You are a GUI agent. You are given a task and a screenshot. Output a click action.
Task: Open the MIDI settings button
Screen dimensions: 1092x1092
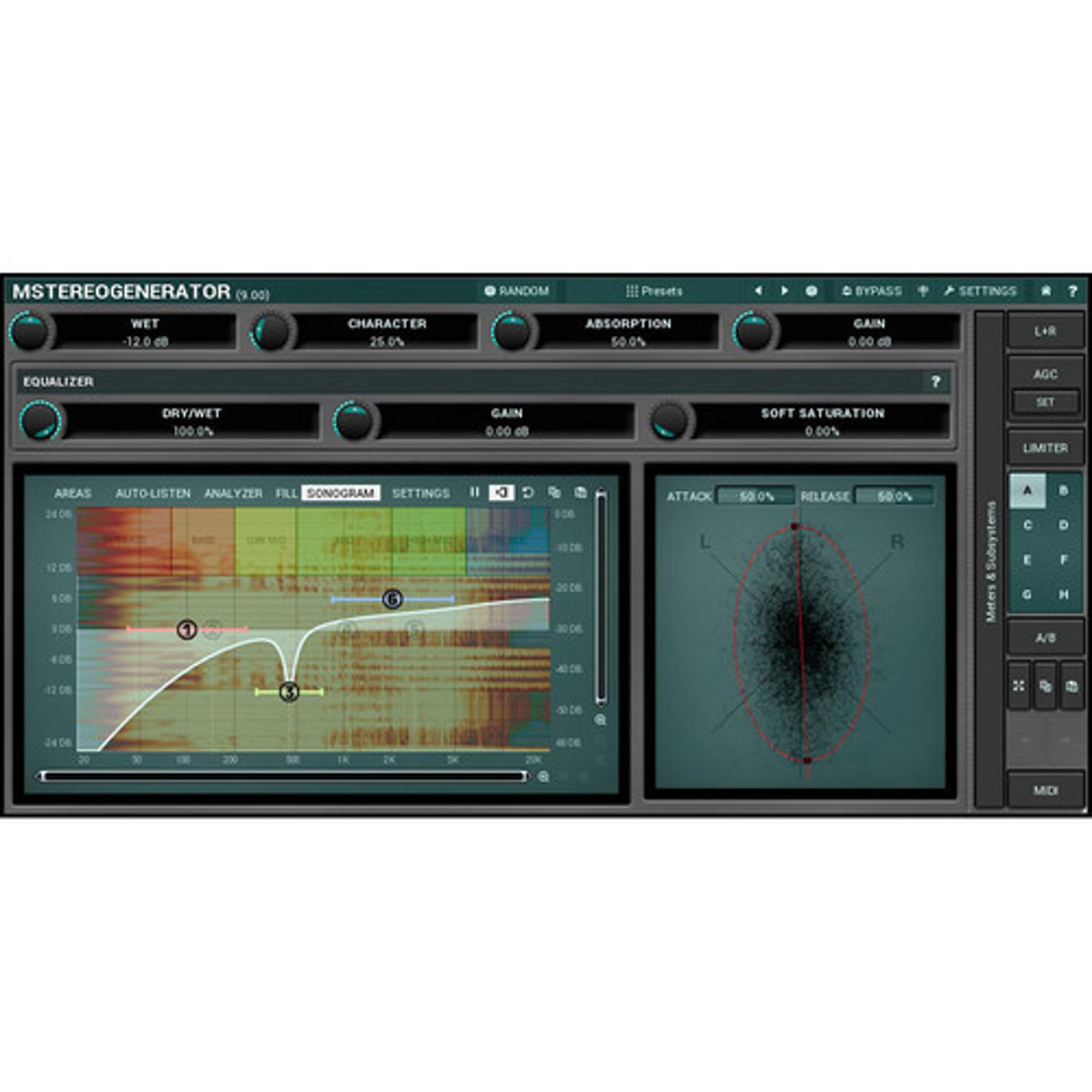click(1046, 790)
